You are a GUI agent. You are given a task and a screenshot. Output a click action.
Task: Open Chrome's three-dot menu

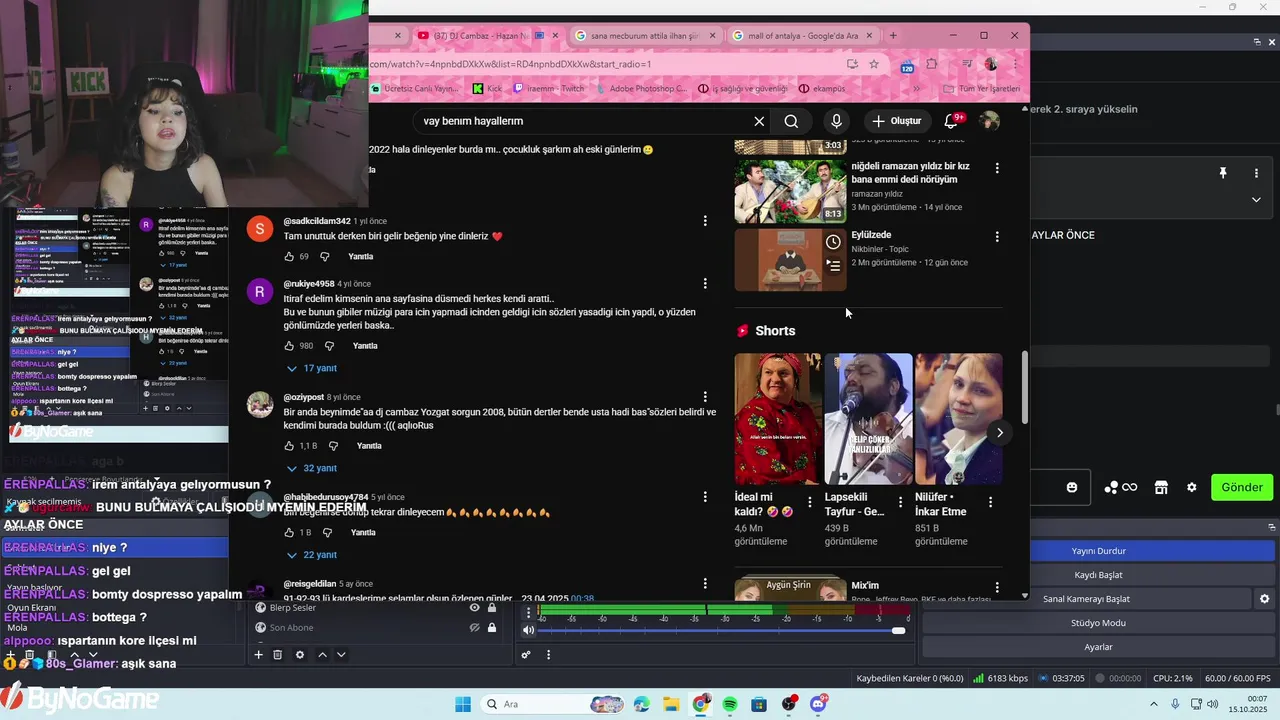(1015, 64)
